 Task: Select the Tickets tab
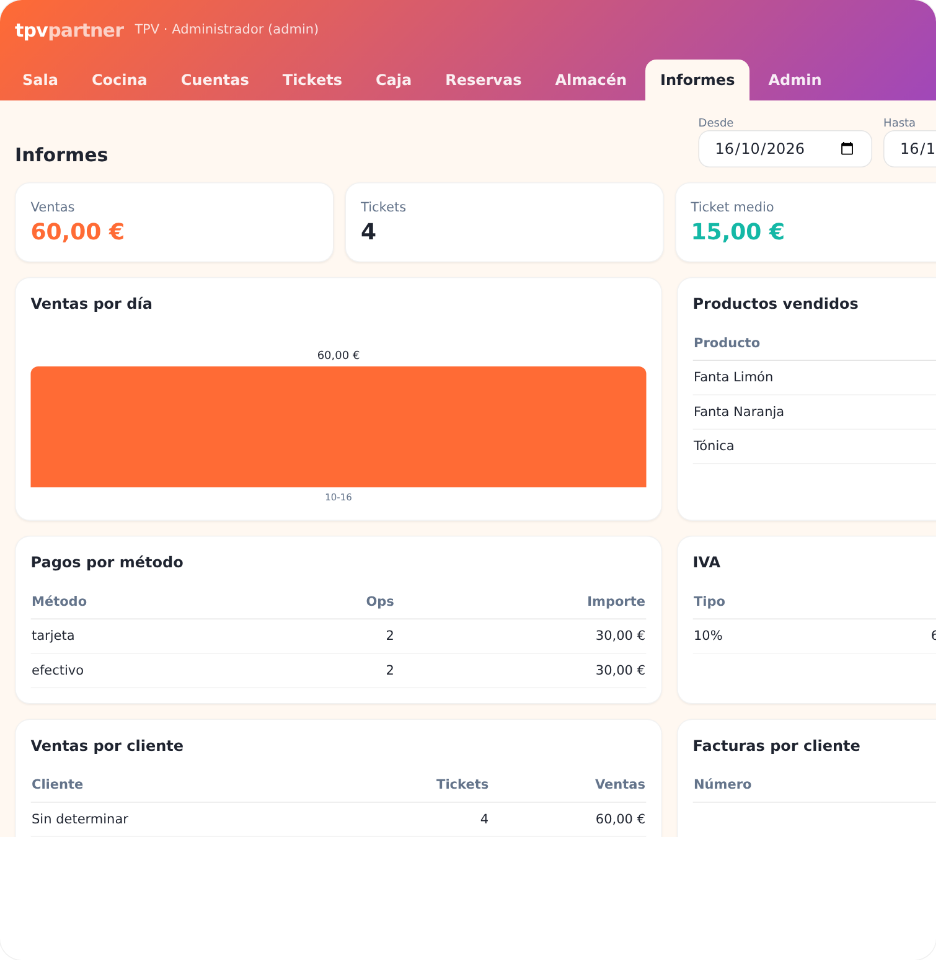click(312, 80)
